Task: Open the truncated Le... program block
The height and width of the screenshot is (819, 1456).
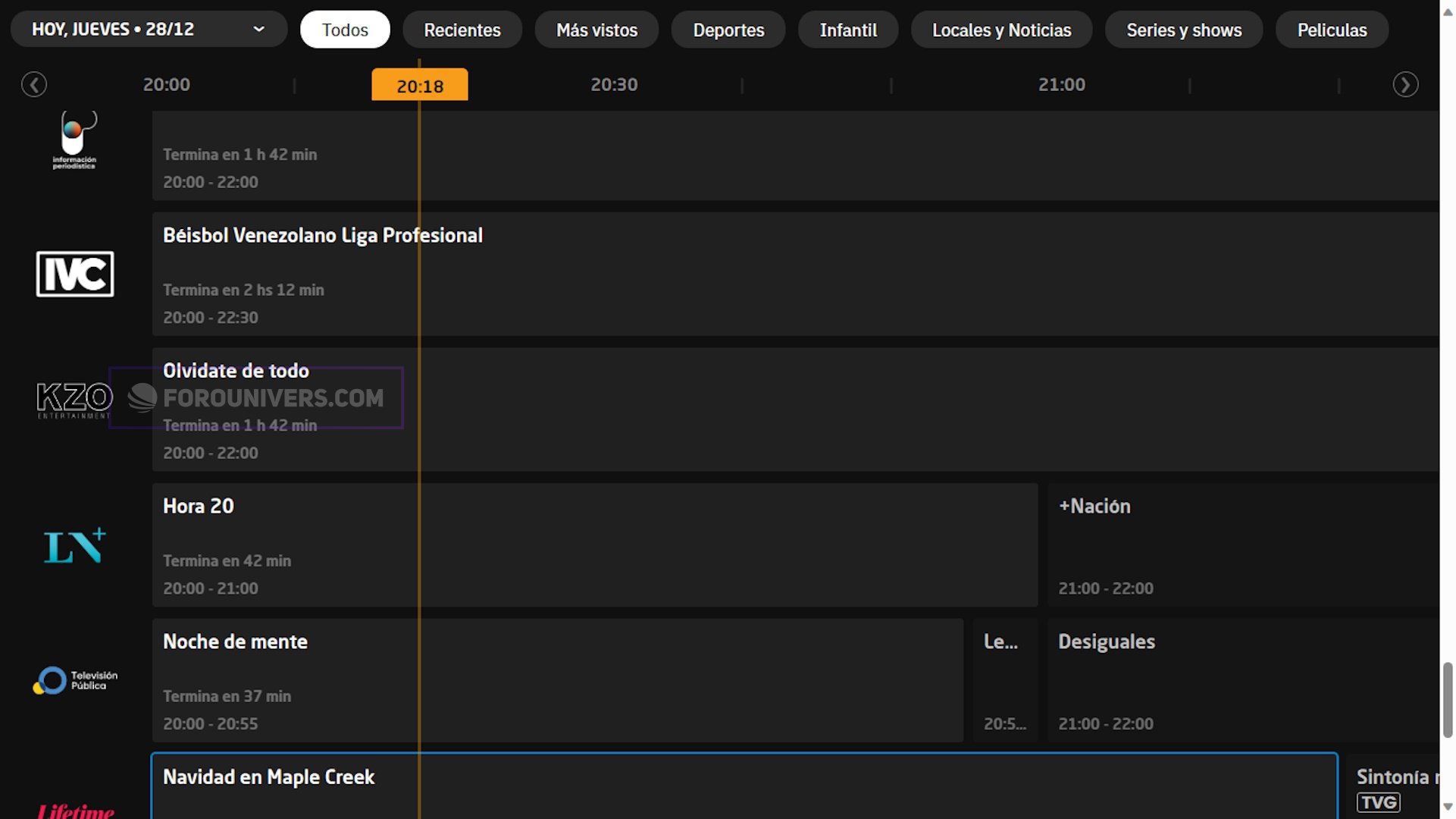Action: (1005, 680)
